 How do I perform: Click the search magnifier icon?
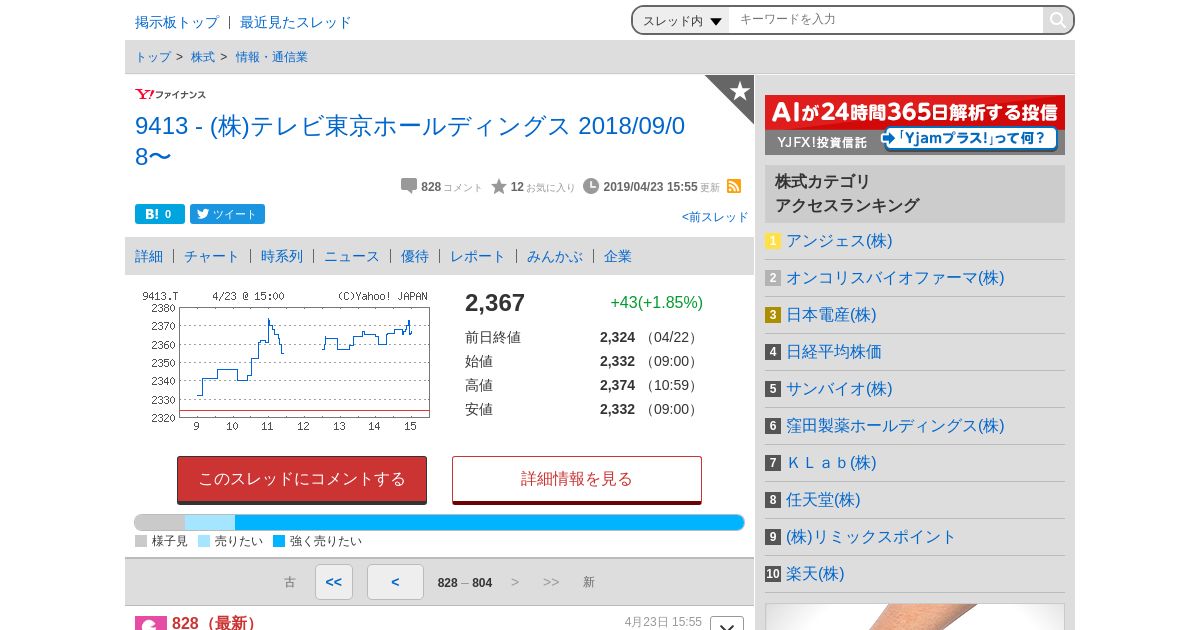[x=1057, y=20]
